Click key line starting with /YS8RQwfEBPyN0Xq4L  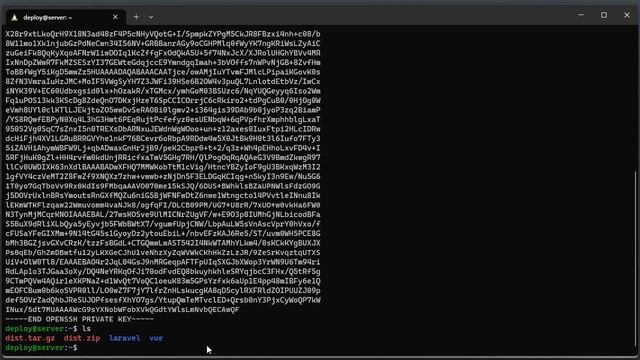pos(163,120)
